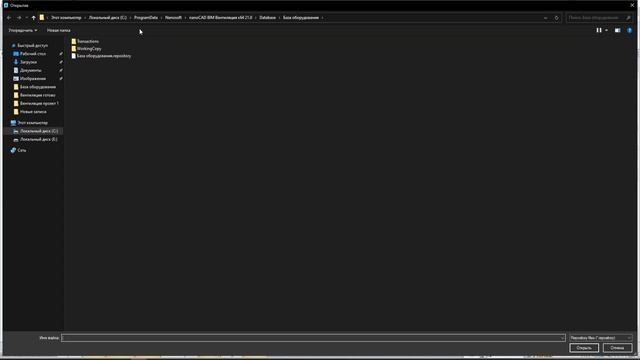Viewport: 640px width, 360px height.
Task: Click the Transactions folder icon
Action: (73, 41)
